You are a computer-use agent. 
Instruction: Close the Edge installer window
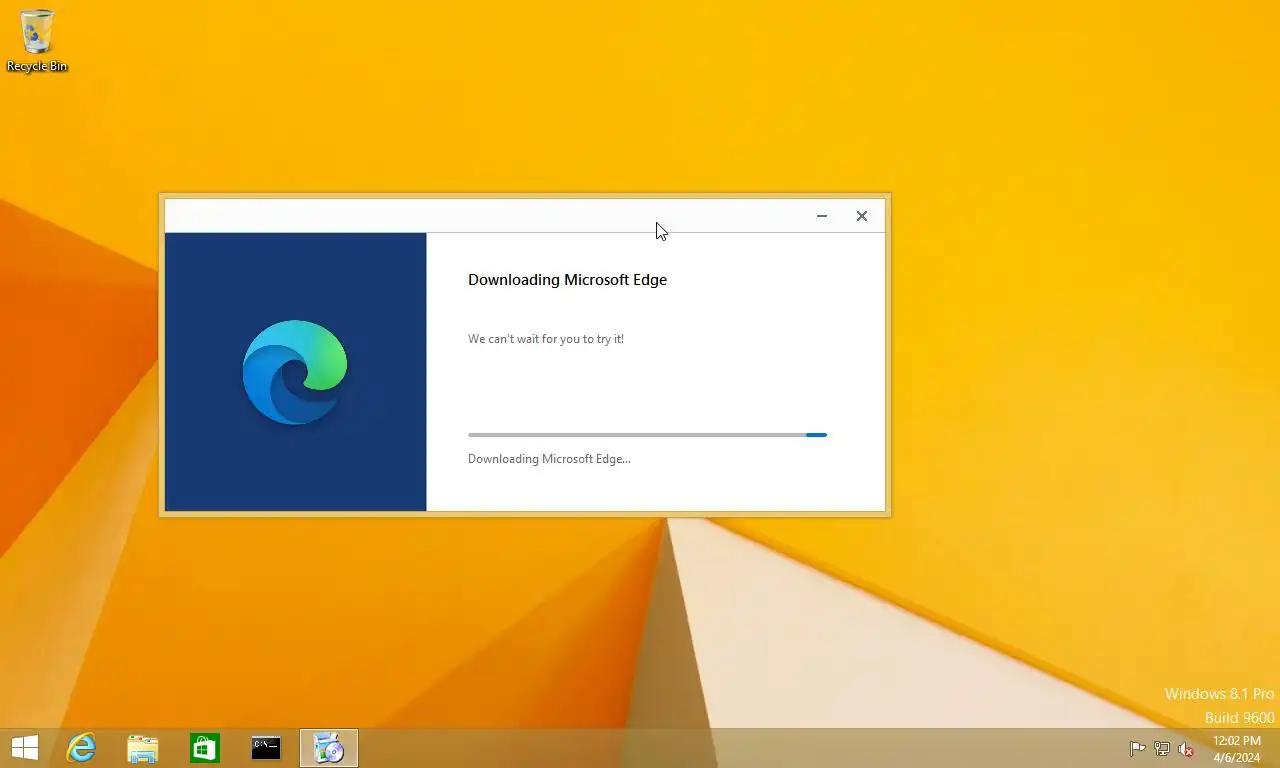(x=862, y=216)
